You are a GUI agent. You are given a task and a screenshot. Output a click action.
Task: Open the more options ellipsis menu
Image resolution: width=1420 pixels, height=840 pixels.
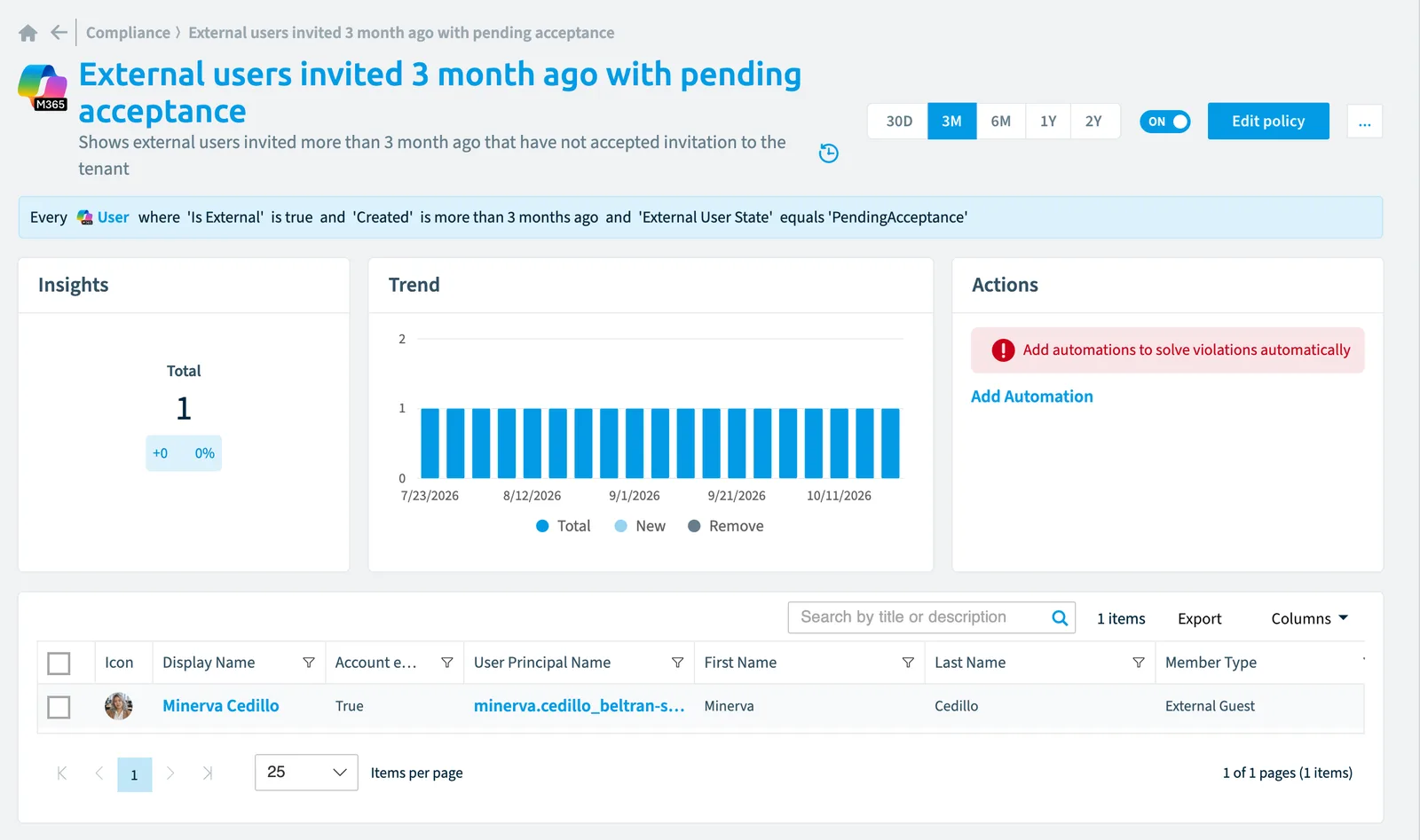(x=1364, y=122)
